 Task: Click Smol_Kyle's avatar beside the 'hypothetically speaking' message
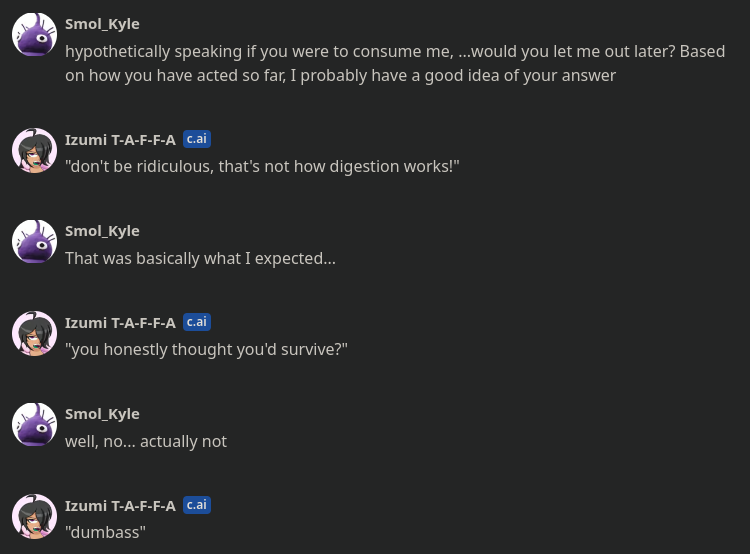34,34
